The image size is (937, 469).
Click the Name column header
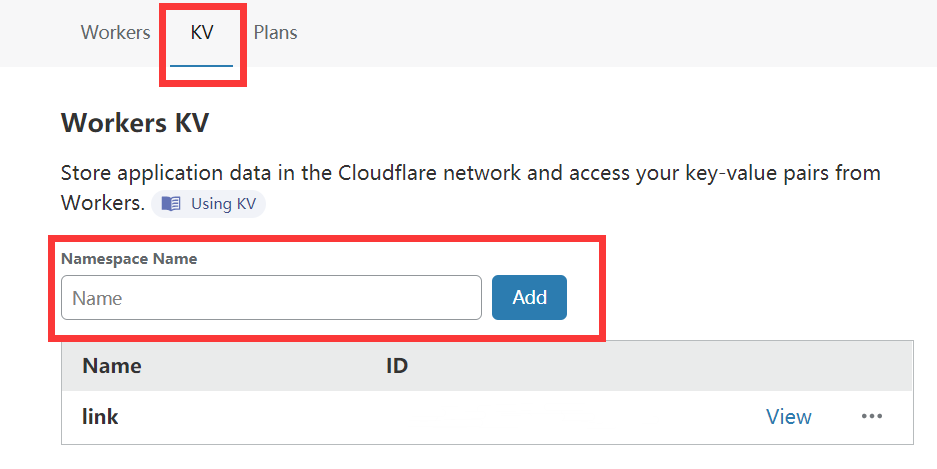pyautogui.click(x=112, y=366)
